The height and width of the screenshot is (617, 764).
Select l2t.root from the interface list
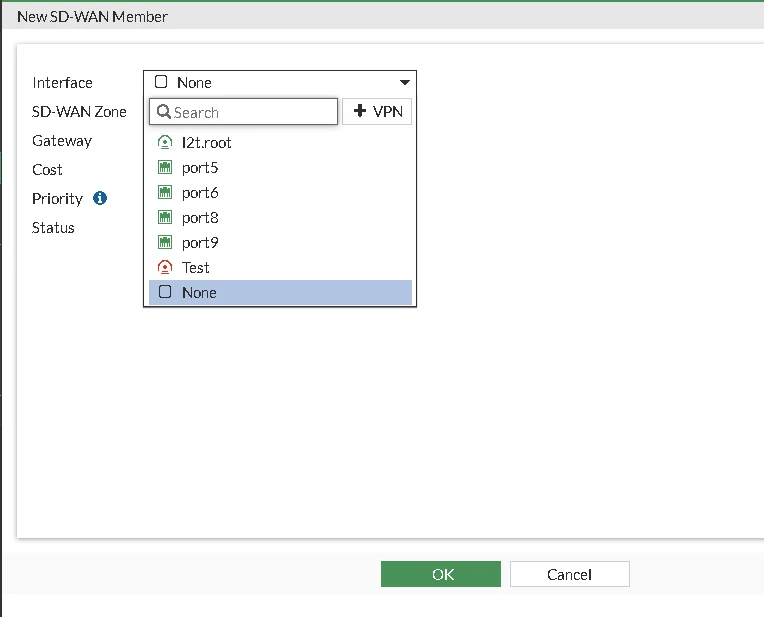coord(280,142)
